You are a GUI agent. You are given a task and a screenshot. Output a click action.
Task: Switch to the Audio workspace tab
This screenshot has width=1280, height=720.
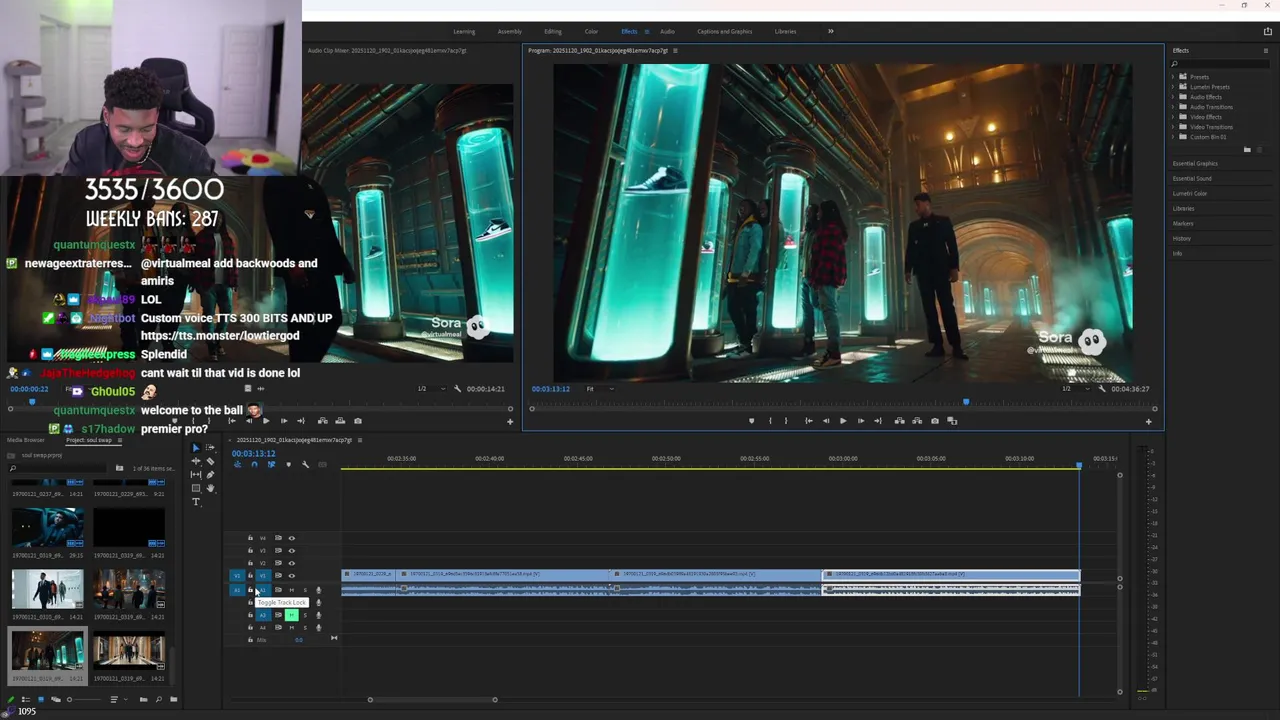coord(667,31)
